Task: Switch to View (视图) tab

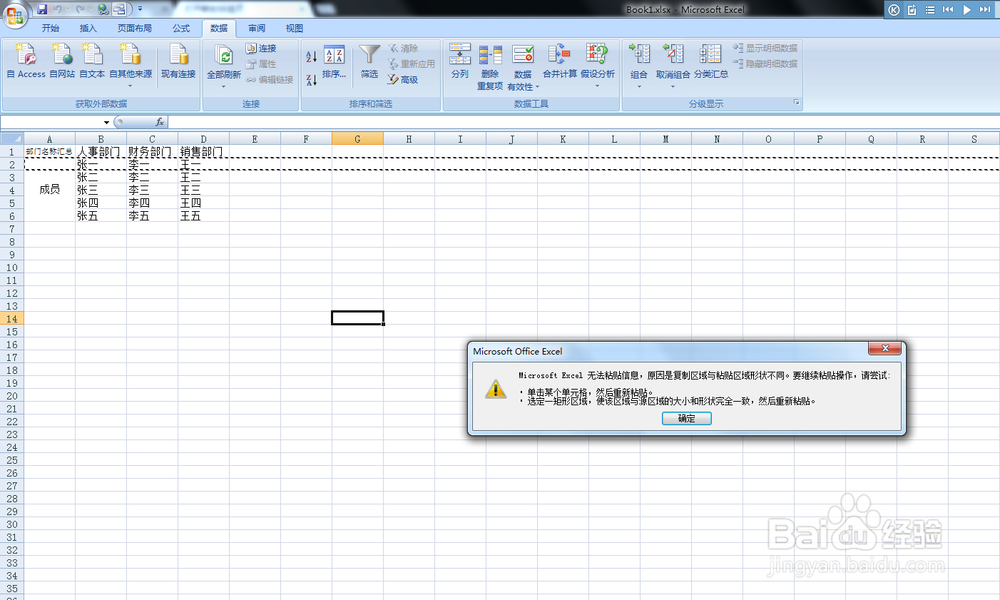Action: point(295,28)
